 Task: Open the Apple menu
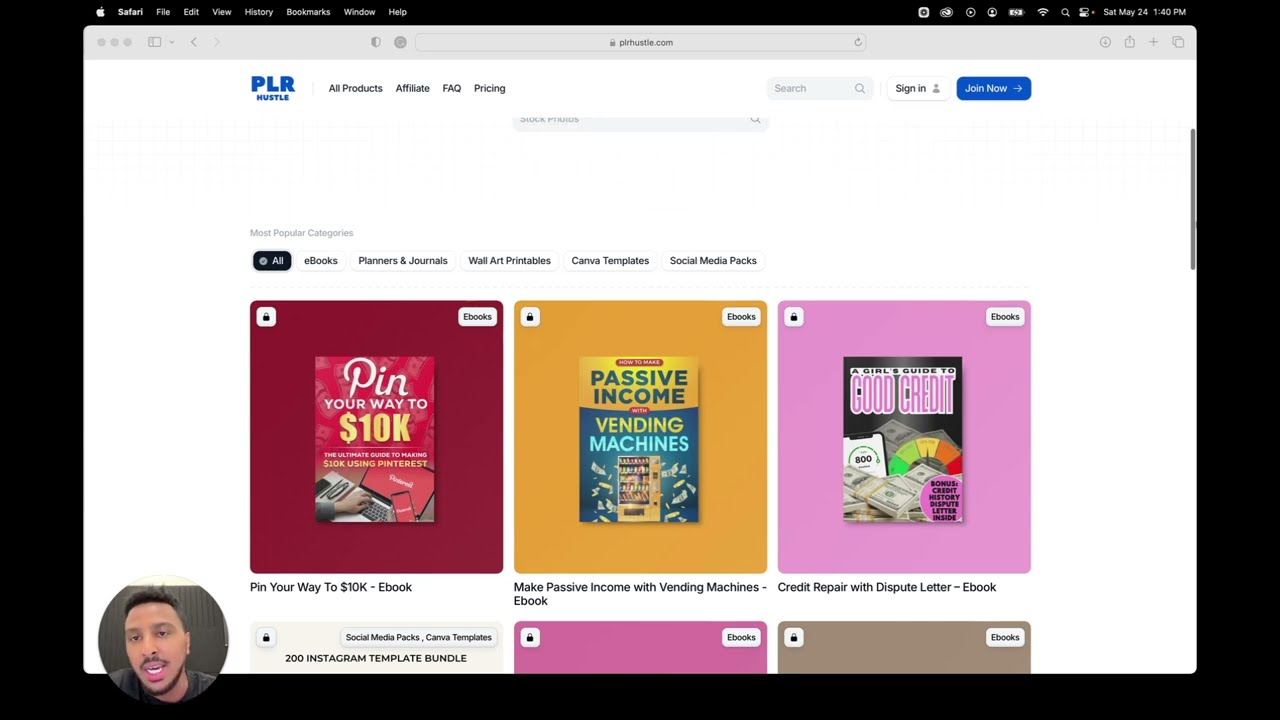[100, 12]
